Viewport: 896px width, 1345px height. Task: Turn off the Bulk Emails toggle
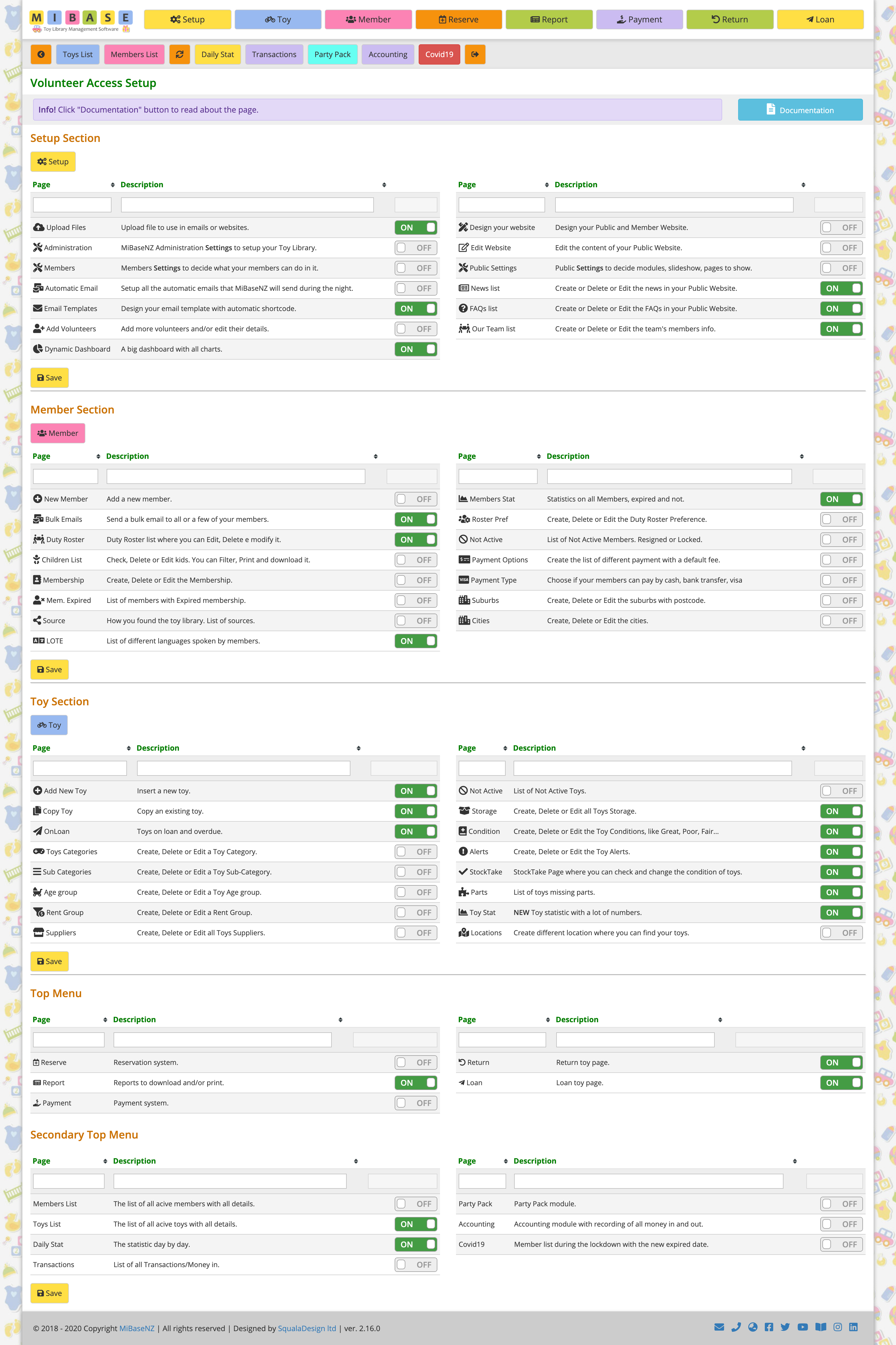416,519
